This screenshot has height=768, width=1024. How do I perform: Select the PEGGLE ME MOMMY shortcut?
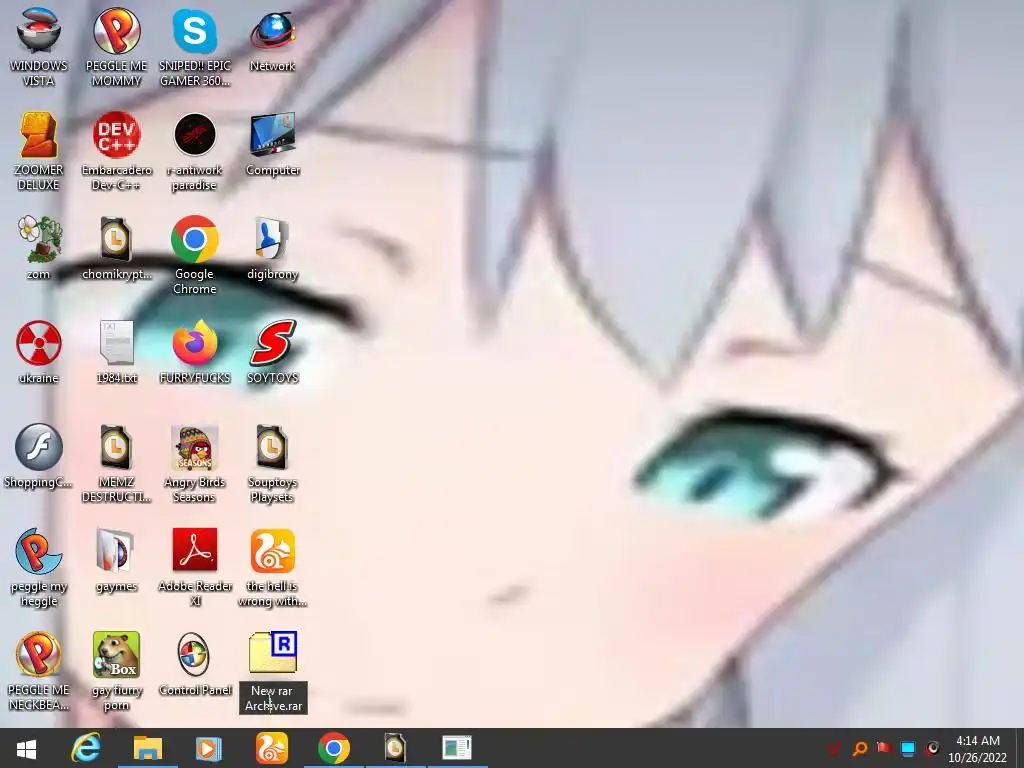116,46
